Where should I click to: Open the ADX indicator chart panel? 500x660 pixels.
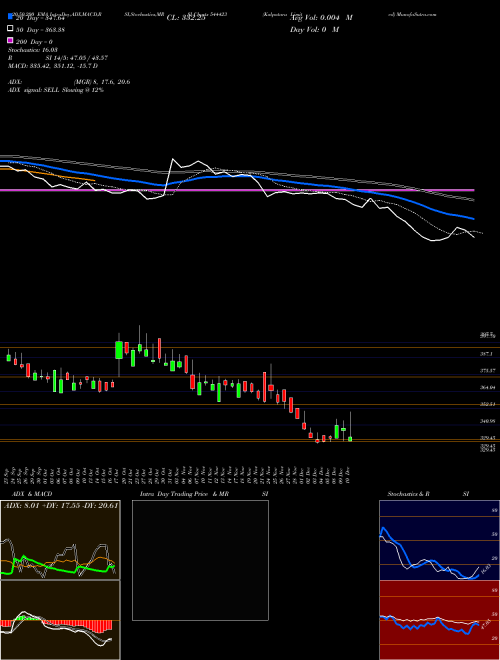(60, 540)
